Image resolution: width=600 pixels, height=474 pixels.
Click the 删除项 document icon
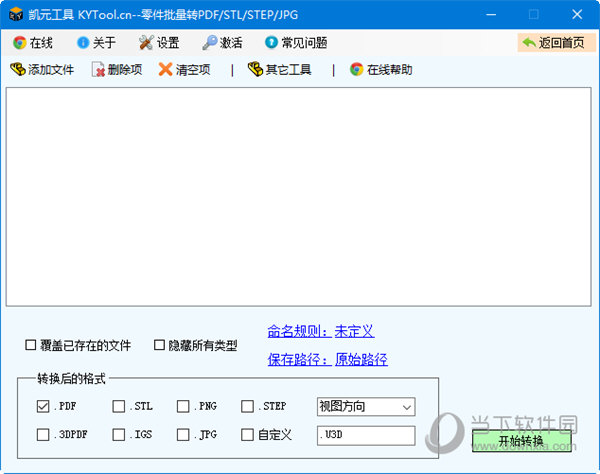(98, 70)
